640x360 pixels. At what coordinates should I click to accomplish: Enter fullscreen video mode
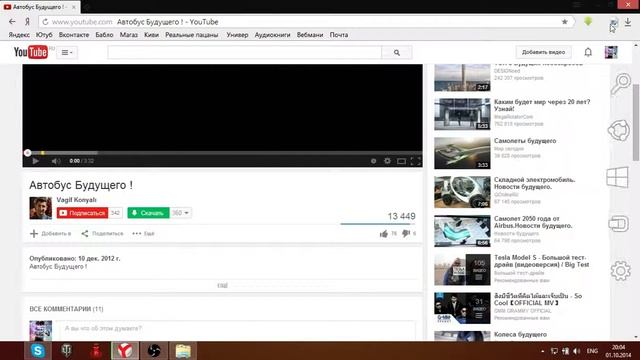coord(416,161)
